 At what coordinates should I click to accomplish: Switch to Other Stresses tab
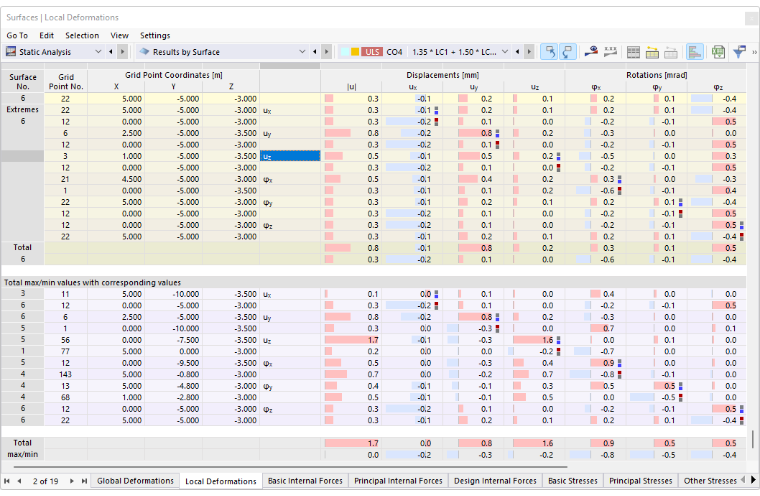[710, 481]
